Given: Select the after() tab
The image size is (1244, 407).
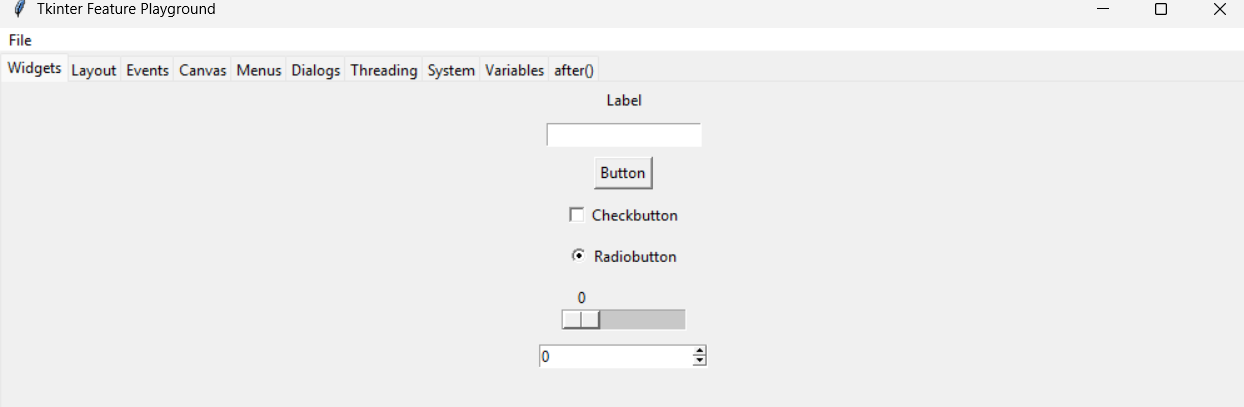Looking at the screenshot, I should 574,71.
